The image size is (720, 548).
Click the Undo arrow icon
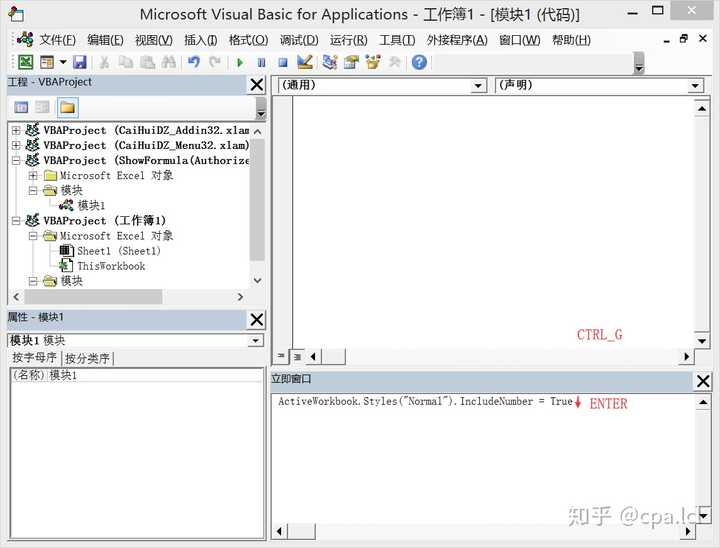click(x=194, y=62)
